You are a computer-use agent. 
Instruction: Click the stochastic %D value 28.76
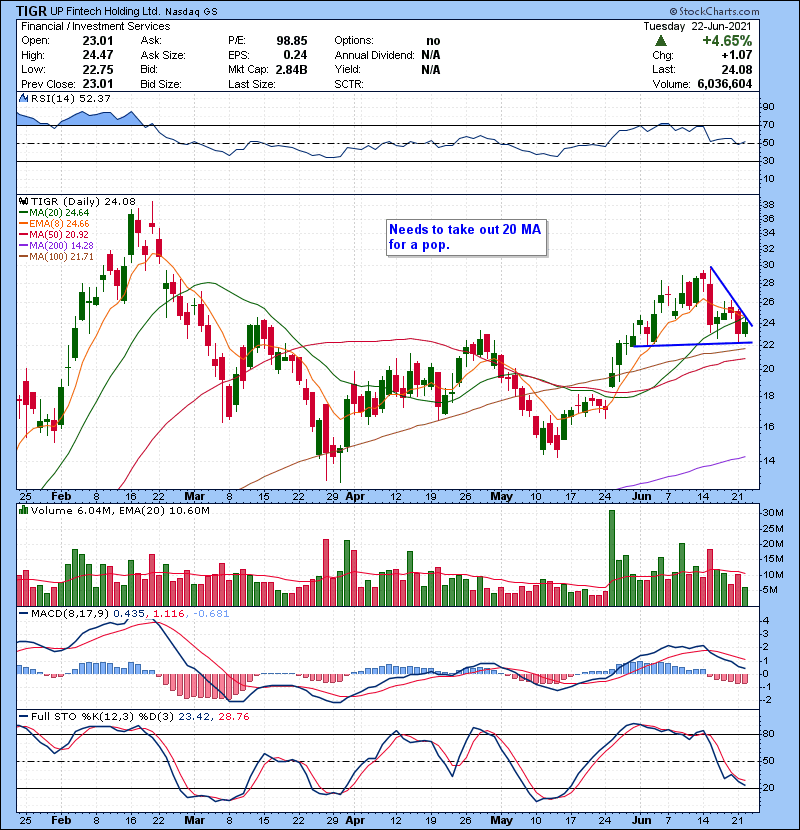(233, 717)
